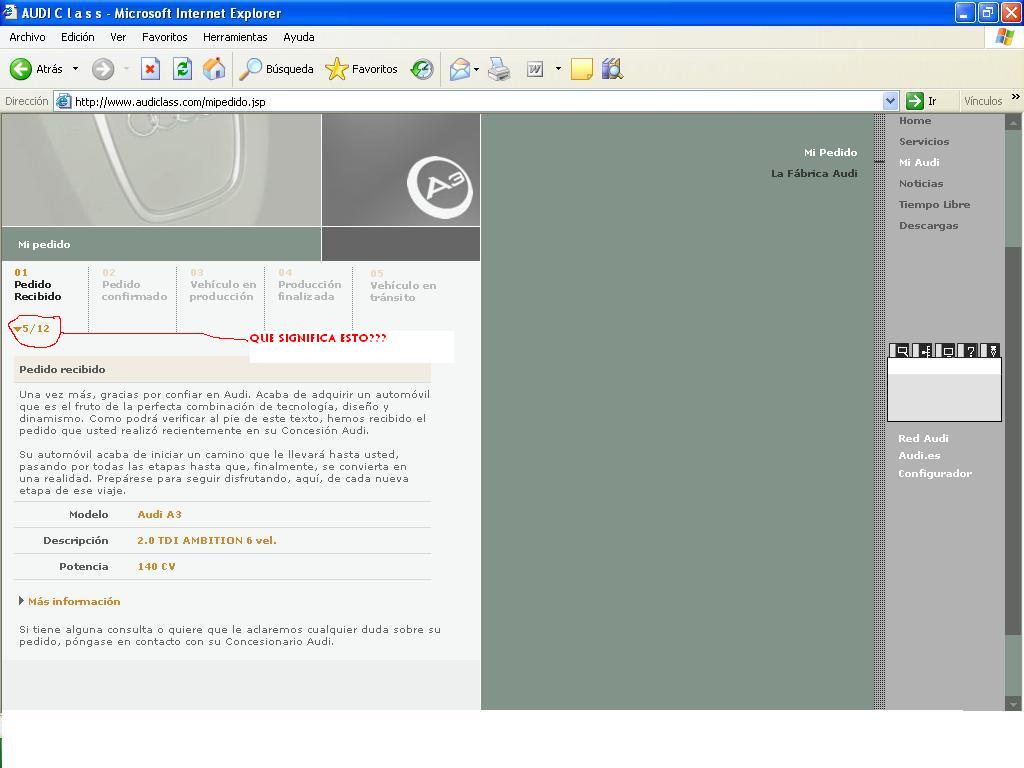1024x768 pixels.
Task: Open the Ver menu
Action: tap(118, 37)
